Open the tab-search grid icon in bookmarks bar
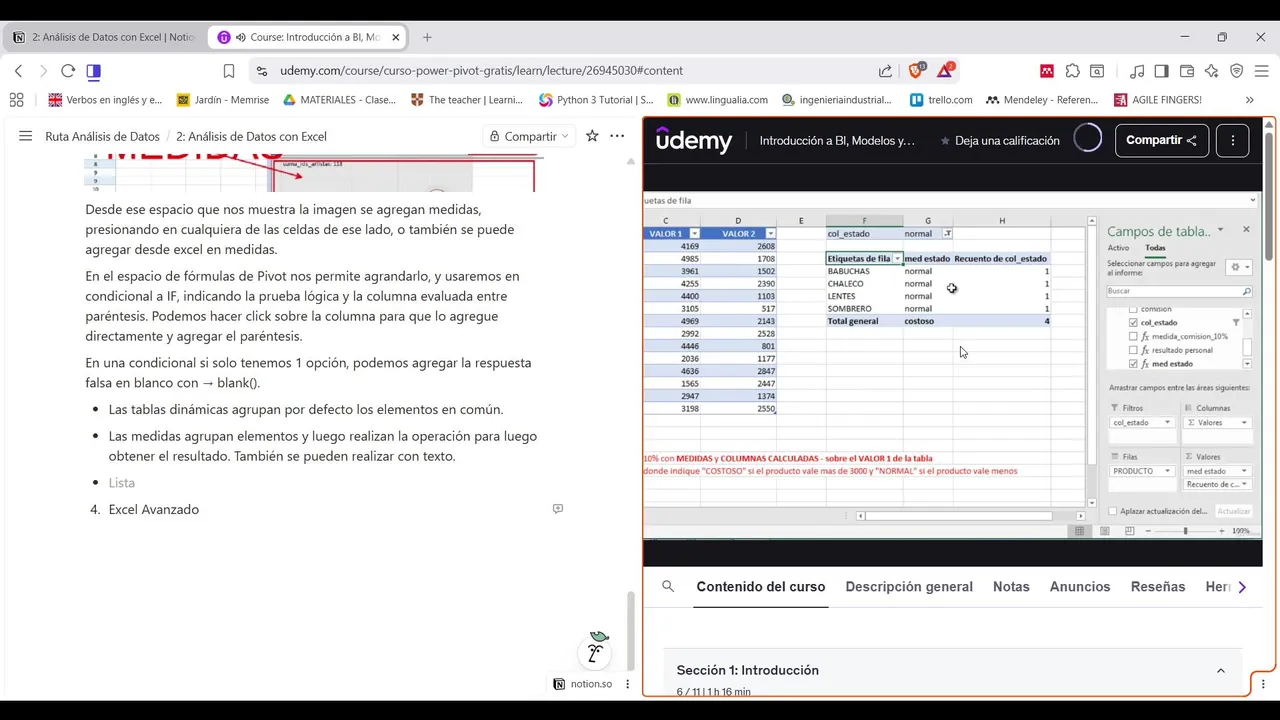The height and width of the screenshot is (720, 1280). 16,100
